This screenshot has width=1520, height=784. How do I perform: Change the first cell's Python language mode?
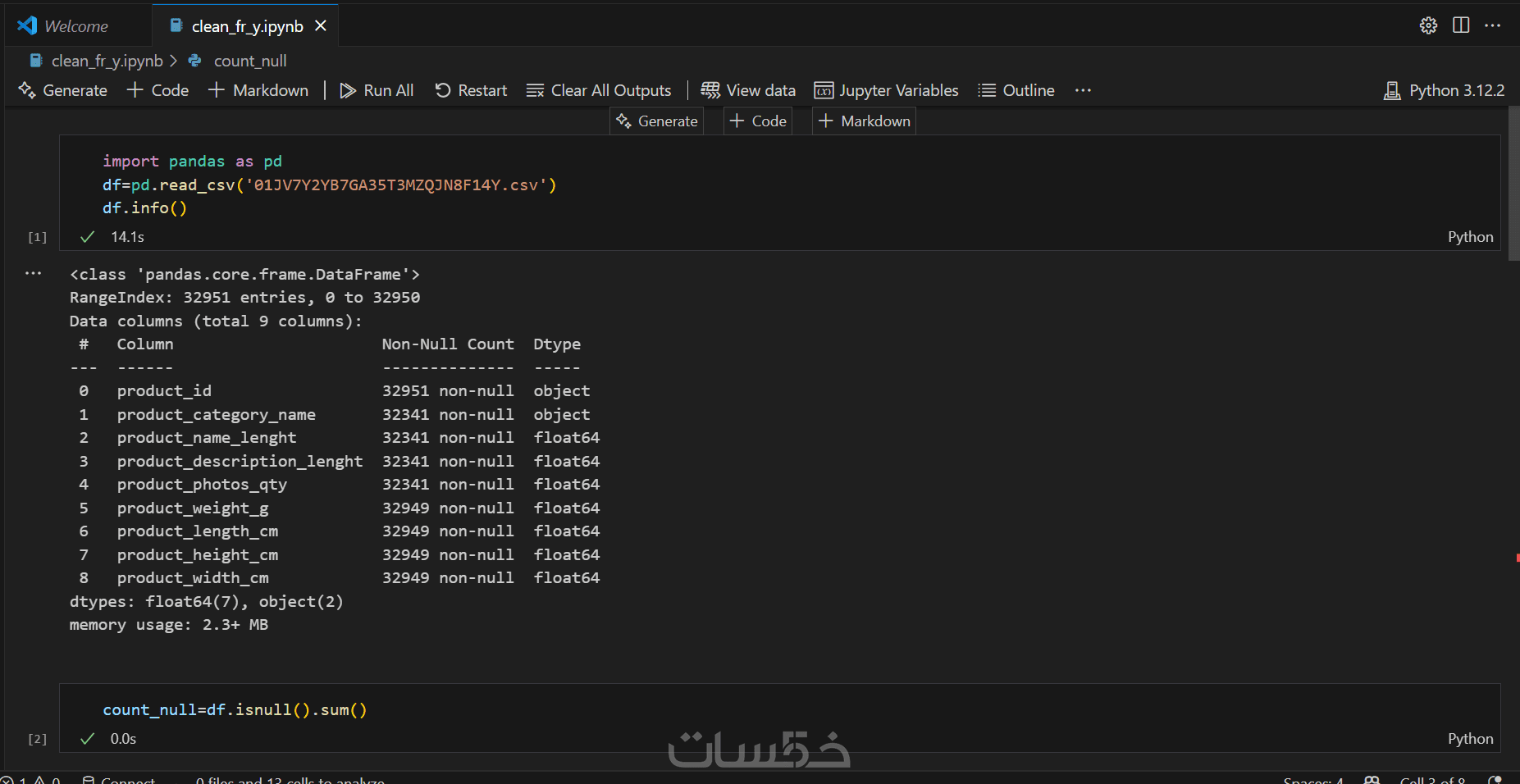pos(1470,237)
